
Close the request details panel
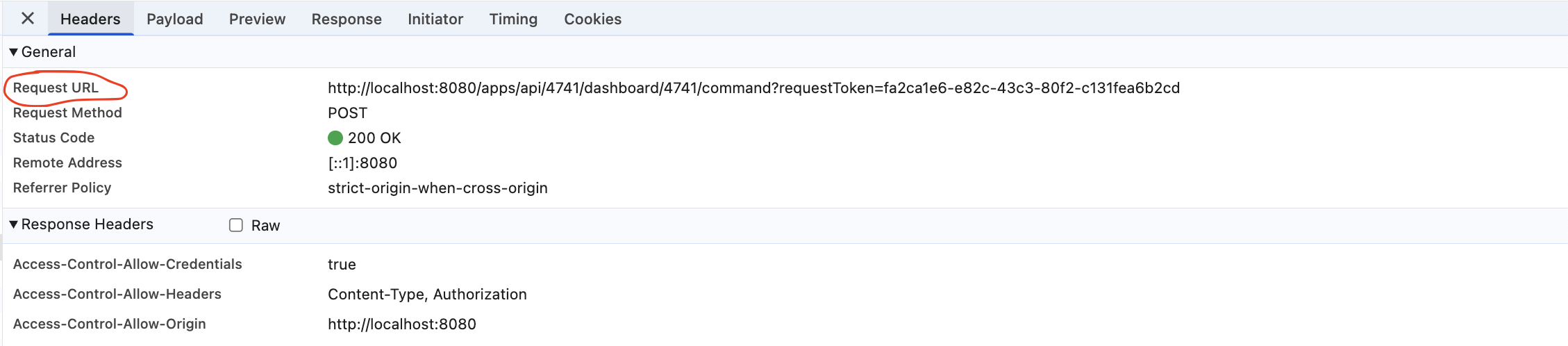pyautogui.click(x=28, y=19)
